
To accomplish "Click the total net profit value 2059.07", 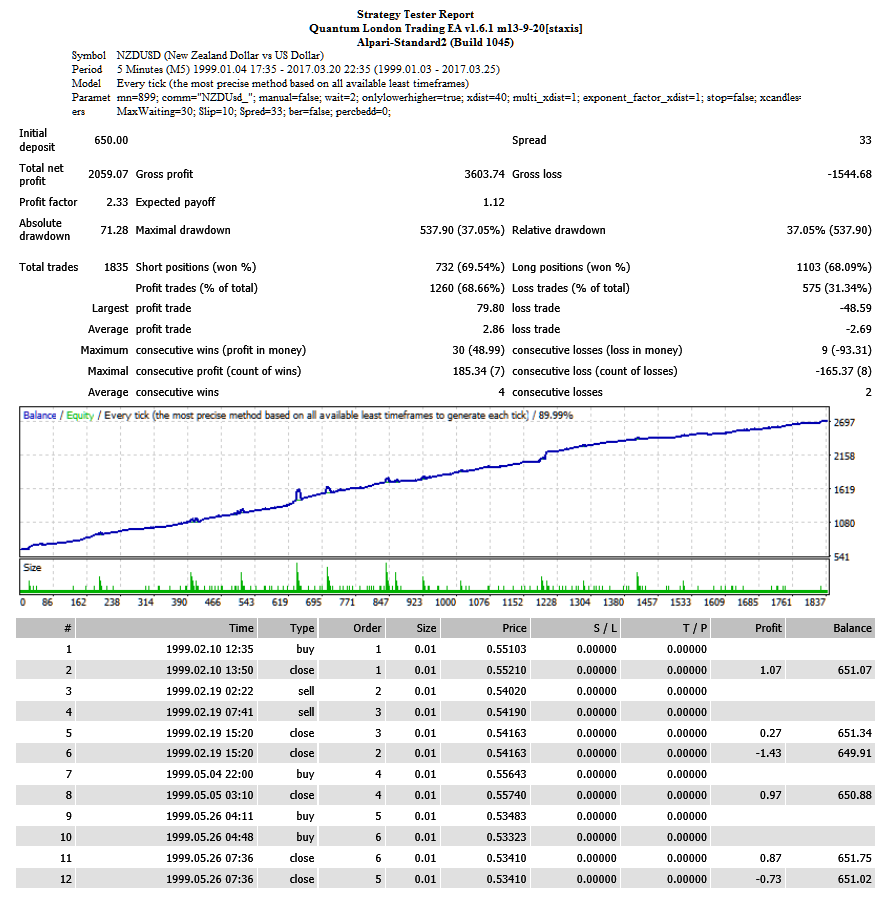I will click(108, 174).
